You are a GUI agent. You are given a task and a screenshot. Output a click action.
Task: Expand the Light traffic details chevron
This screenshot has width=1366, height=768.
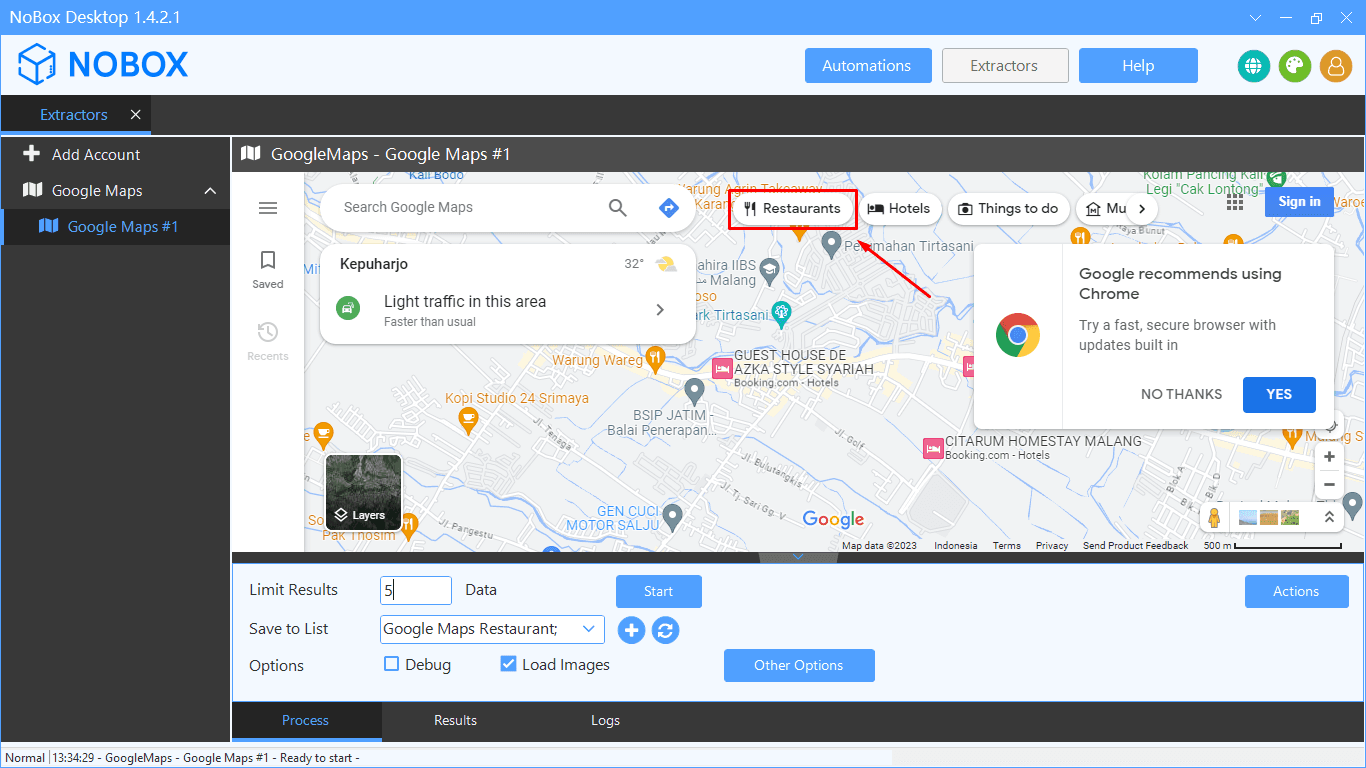coord(660,310)
